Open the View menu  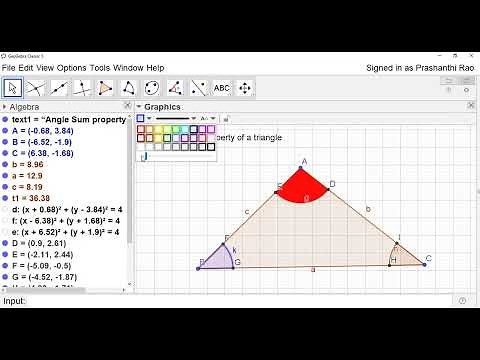coord(45,68)
